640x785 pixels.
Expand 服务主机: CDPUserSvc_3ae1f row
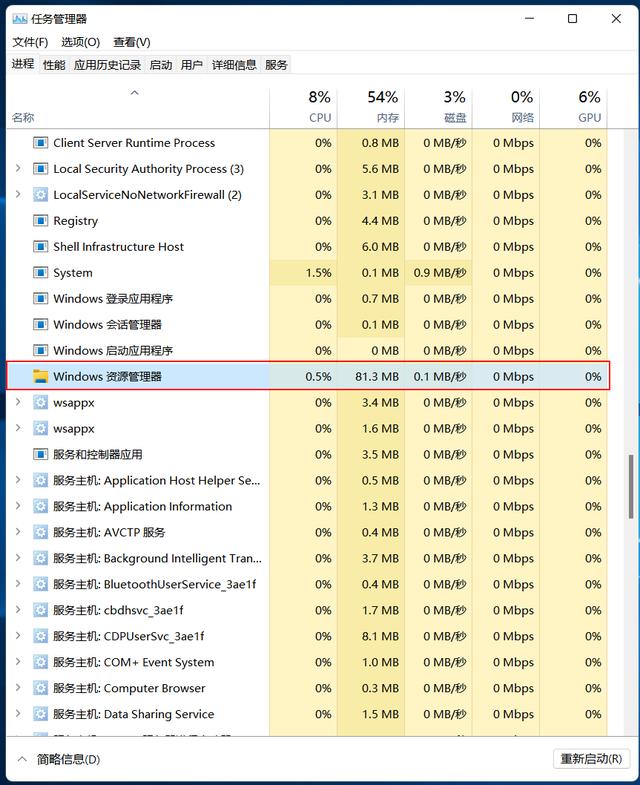coord(19,636)
